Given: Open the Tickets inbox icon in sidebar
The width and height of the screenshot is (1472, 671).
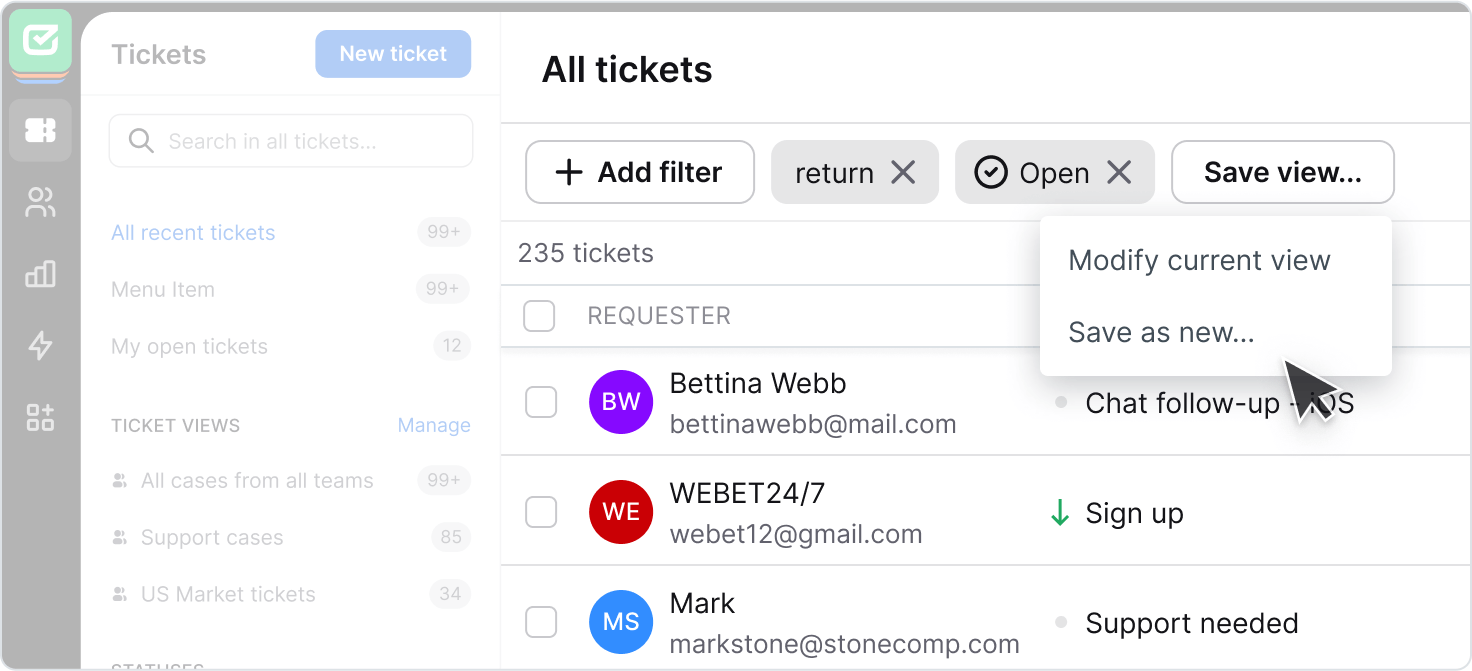Looking at the screenshot, I should (x=40, y=130).
